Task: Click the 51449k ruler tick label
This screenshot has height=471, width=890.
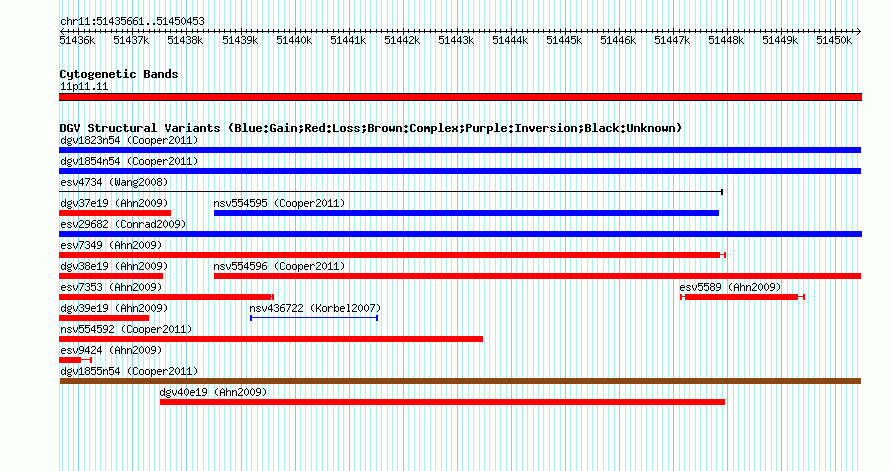Action: pos(780,40)
